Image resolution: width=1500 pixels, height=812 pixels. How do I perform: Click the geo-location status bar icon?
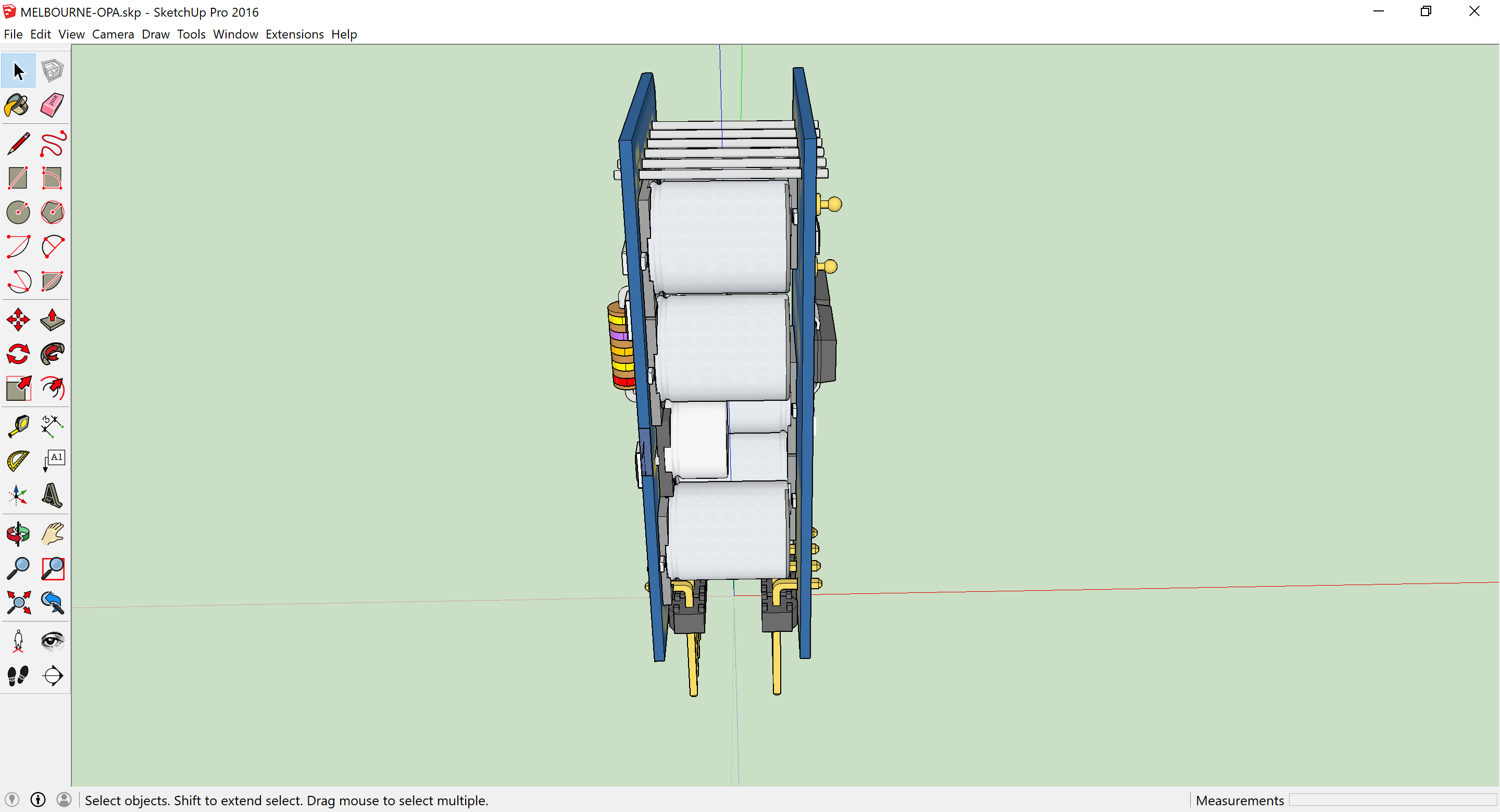[x=12, y=800]
